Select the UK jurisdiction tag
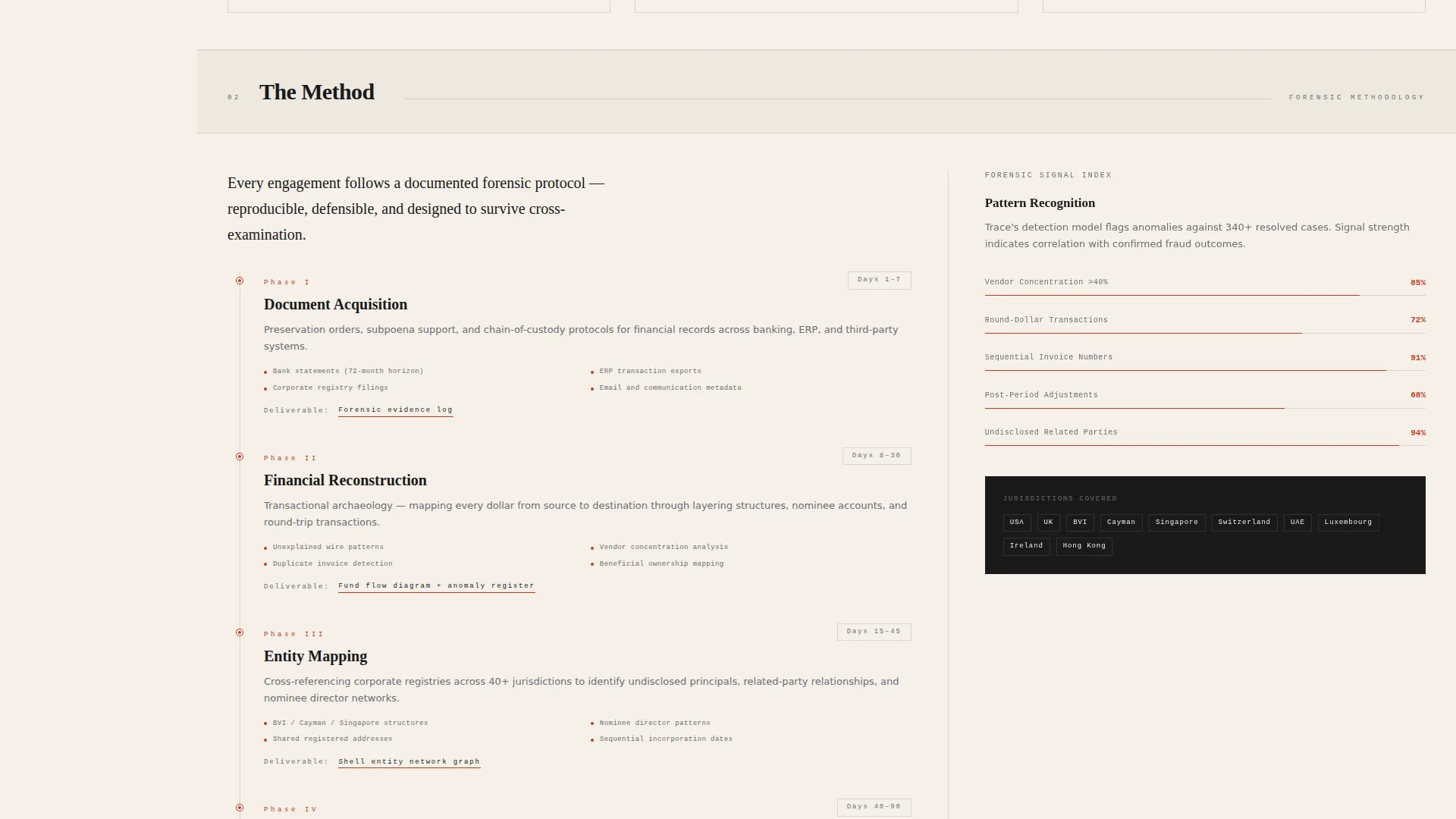This screenshot has width=1456, height=819. [x=1048, y=522]
